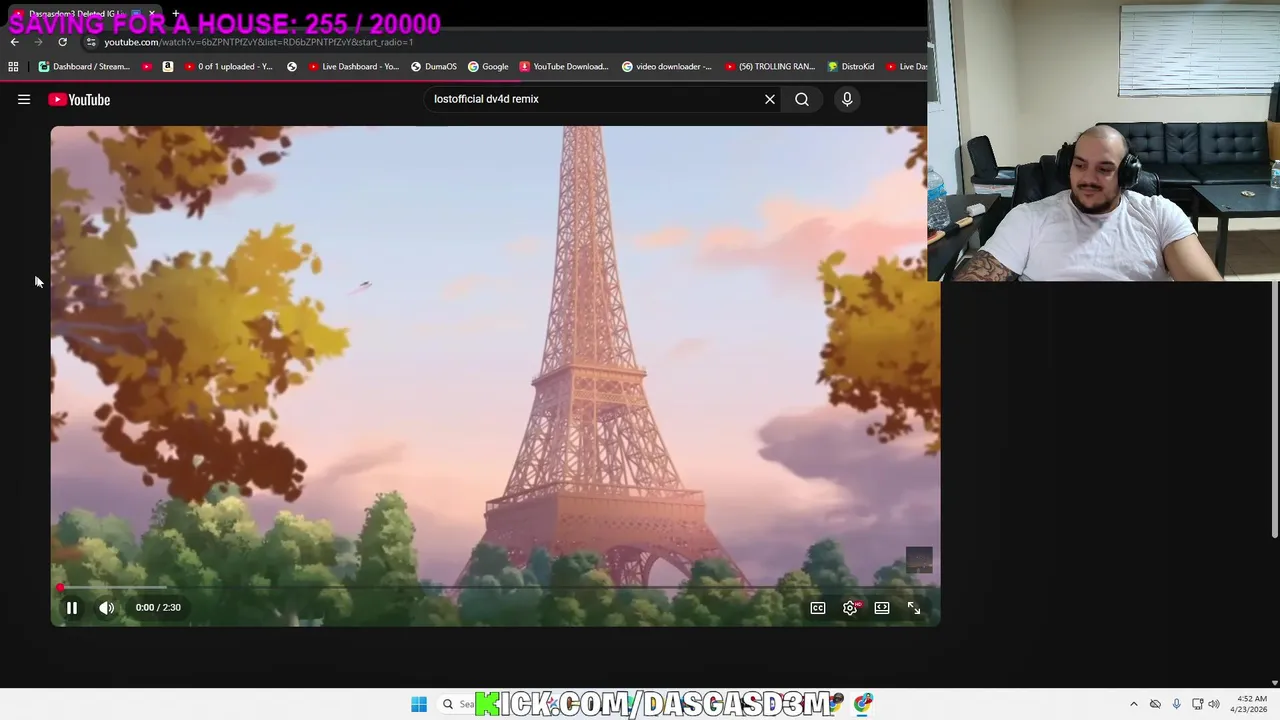Viewport: 1280px width, 720px height.
Task: Click the browser forward arrow
Action: tap(38, 42)
